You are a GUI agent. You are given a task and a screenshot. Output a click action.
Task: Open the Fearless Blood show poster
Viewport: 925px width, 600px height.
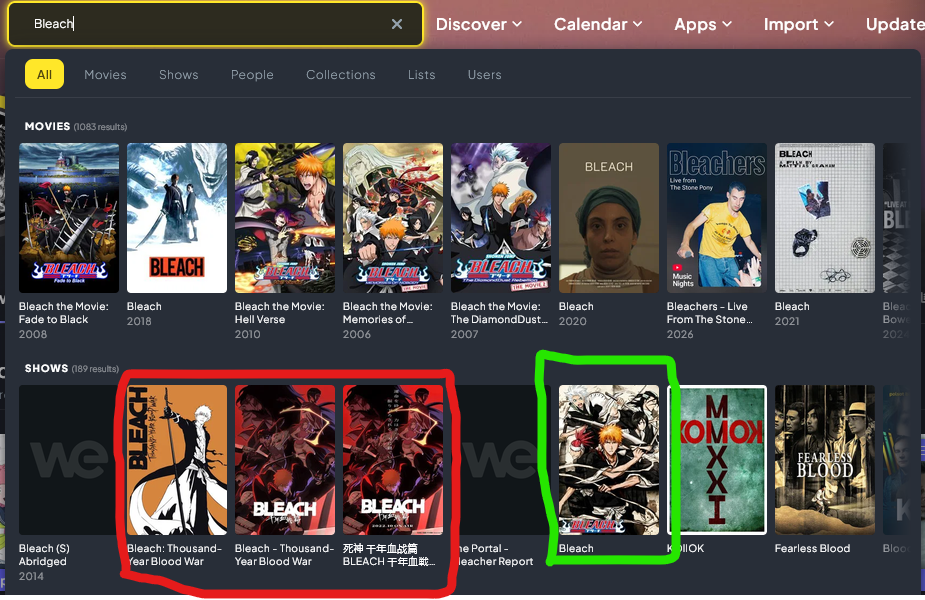point(825,460)
